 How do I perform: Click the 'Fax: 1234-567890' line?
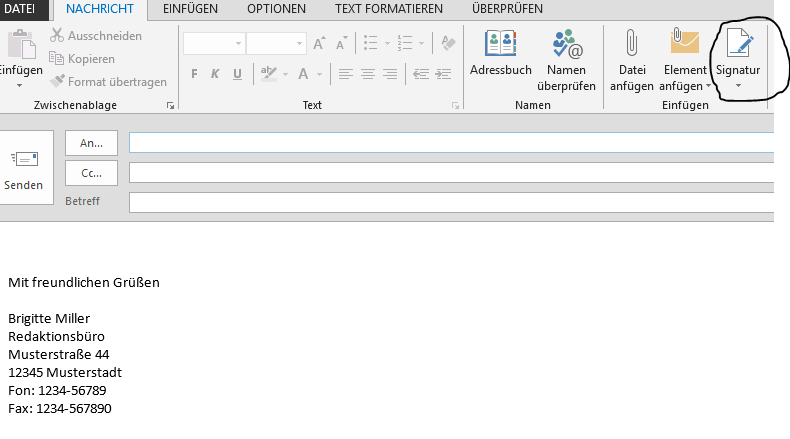[59, 408]
